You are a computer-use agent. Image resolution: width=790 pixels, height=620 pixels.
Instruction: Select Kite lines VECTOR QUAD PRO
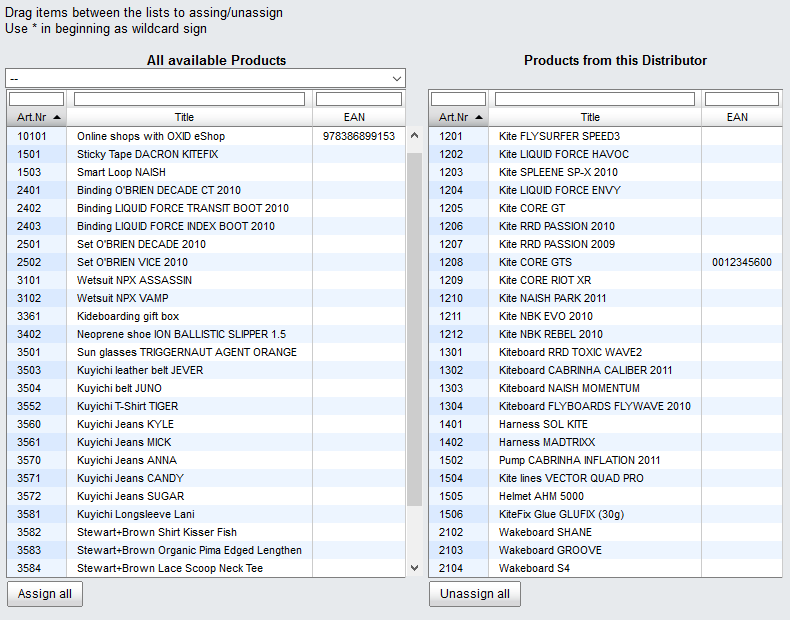[x=606, y=478]
